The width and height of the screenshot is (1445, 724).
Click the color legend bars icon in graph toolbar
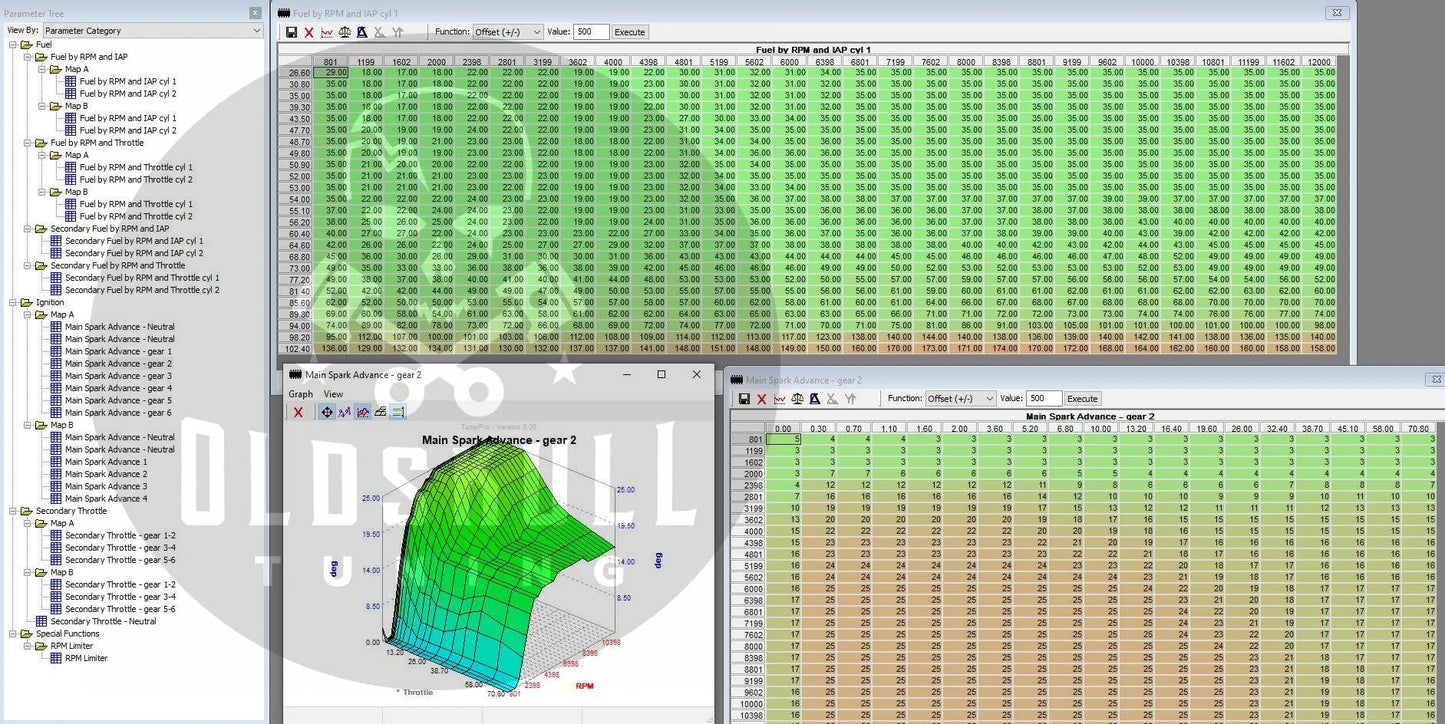398,412
